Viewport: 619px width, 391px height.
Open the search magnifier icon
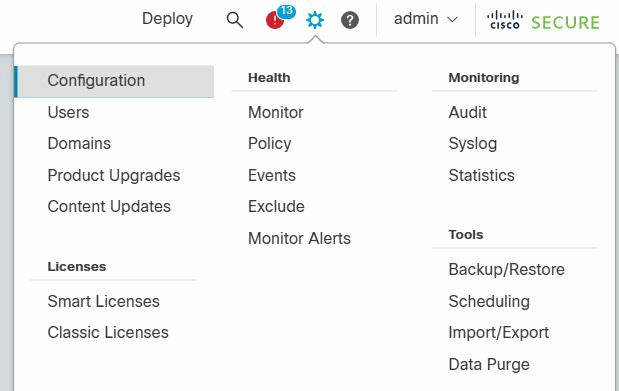coord(234,20)
